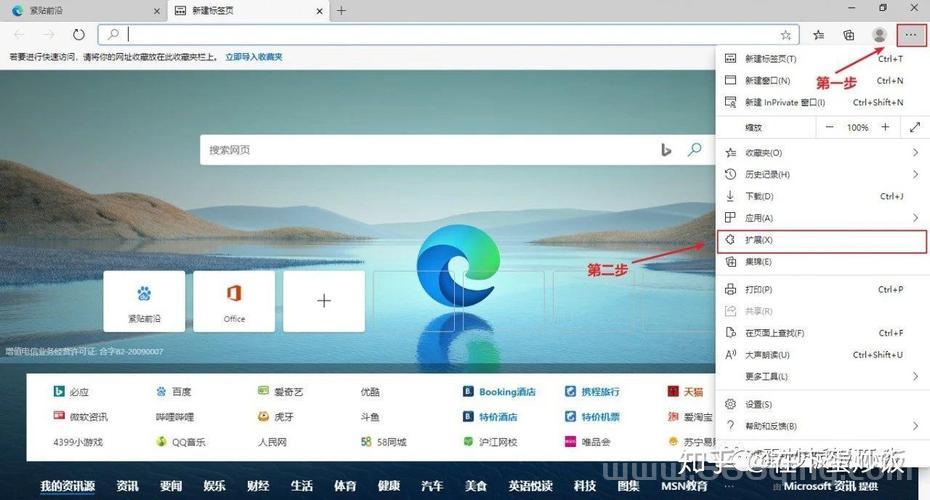Select the 财经 news tab

coord(258,486)
